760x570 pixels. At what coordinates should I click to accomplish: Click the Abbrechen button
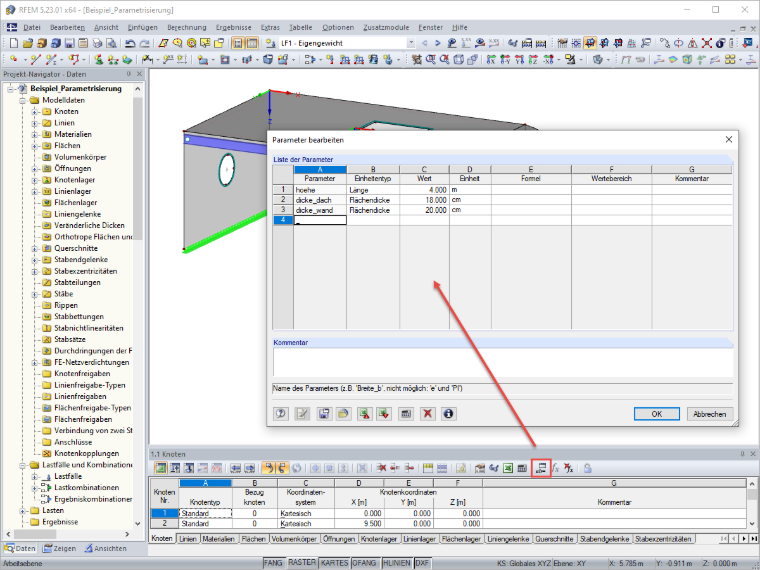pos(709,414)
